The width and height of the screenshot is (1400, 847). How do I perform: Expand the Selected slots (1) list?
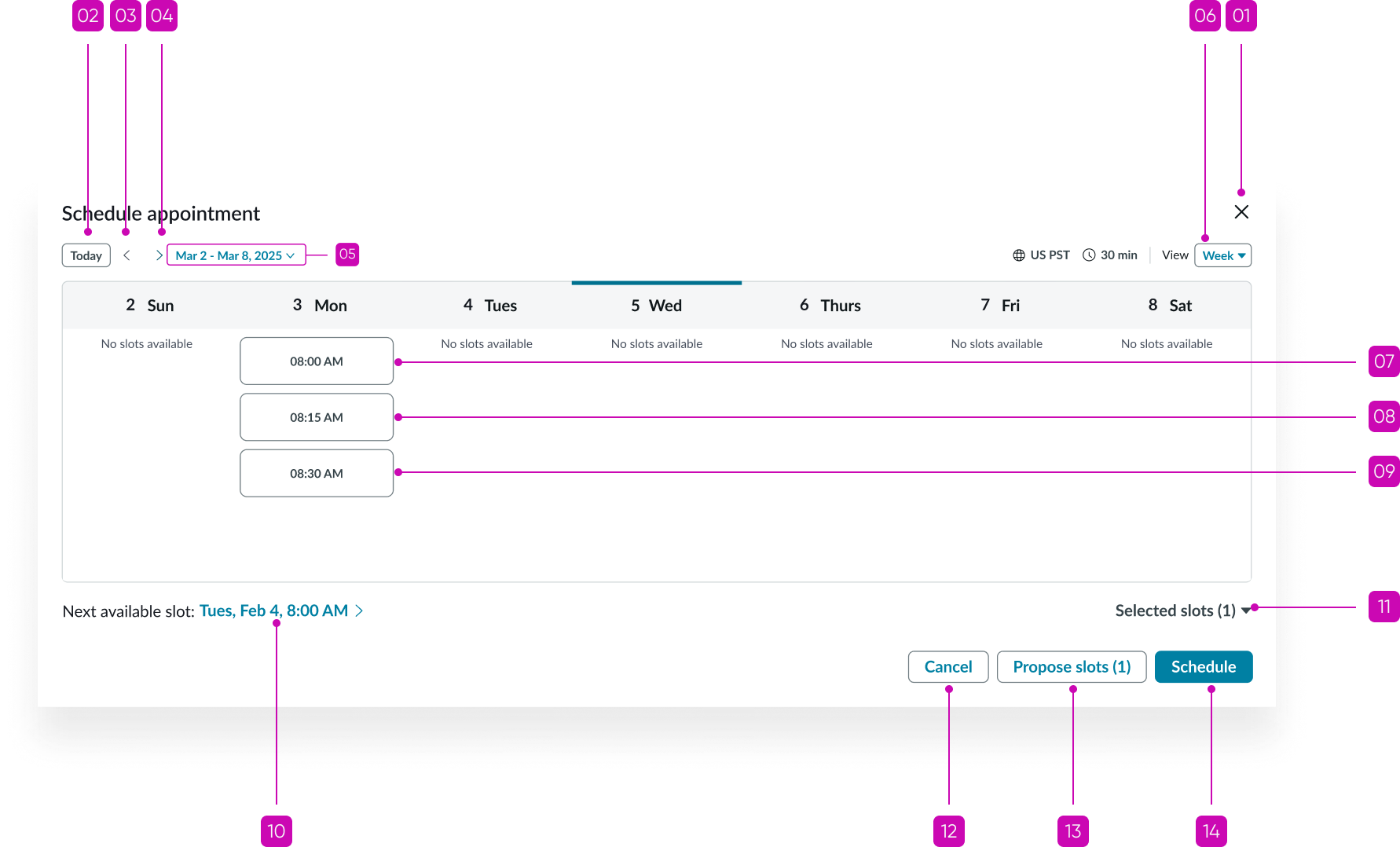pyautogui.click(x=1175, y=610)
